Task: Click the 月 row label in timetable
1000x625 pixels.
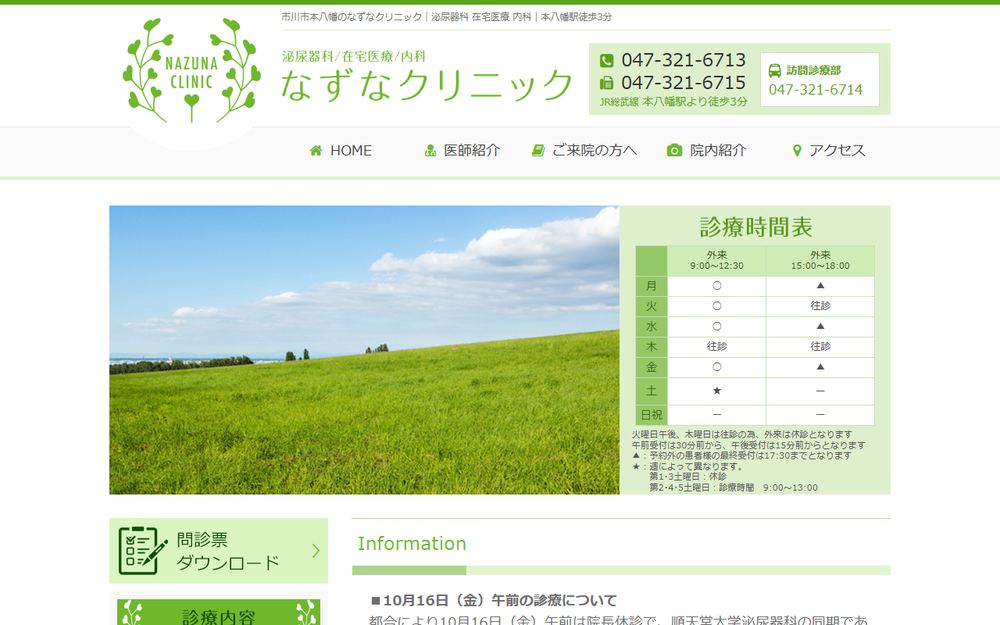Action: point(651,286)
